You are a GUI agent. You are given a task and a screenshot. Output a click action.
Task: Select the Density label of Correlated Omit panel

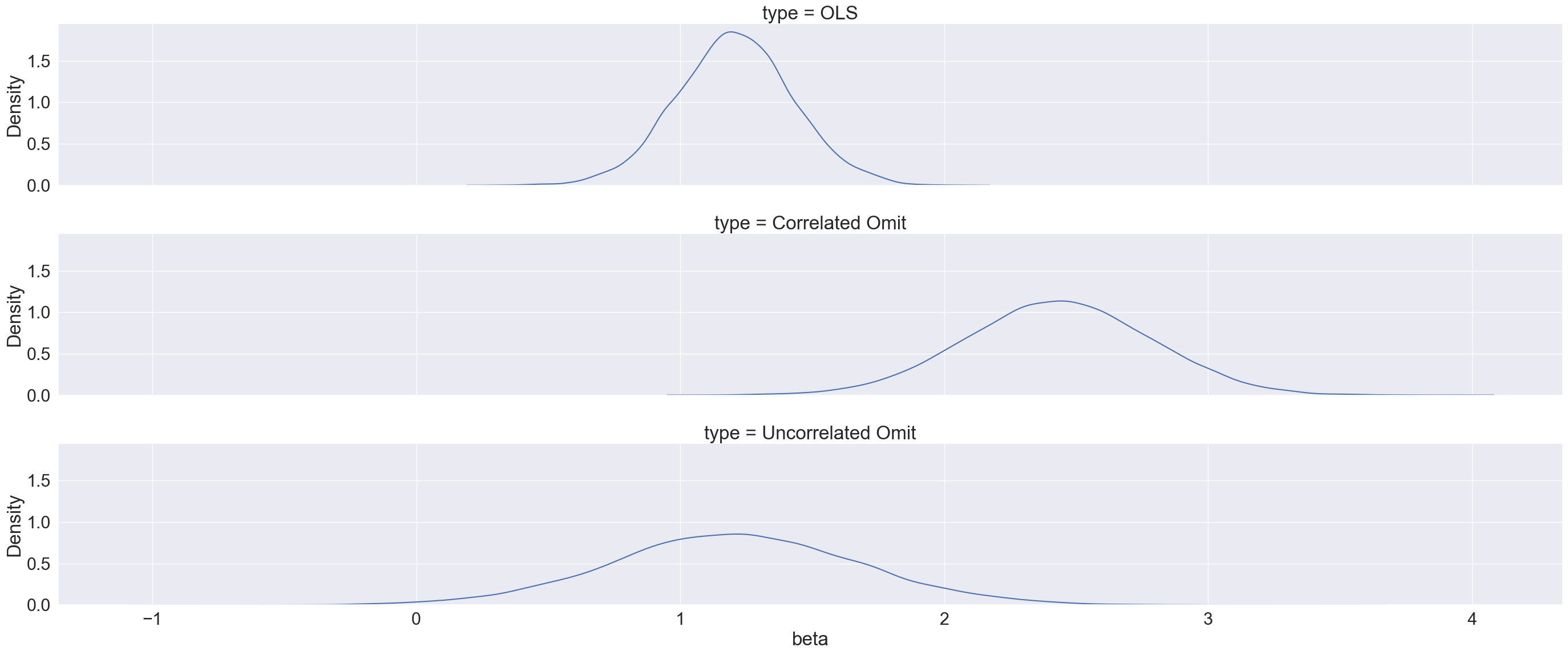[x=14, y=316]
